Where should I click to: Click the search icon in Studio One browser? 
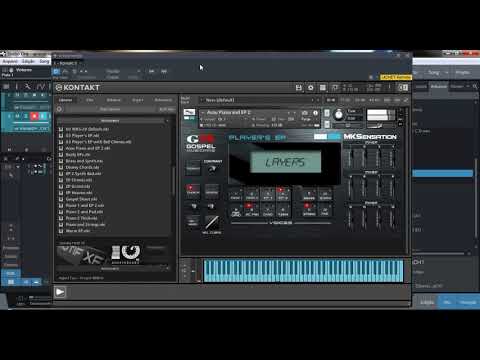coord(475,86)
